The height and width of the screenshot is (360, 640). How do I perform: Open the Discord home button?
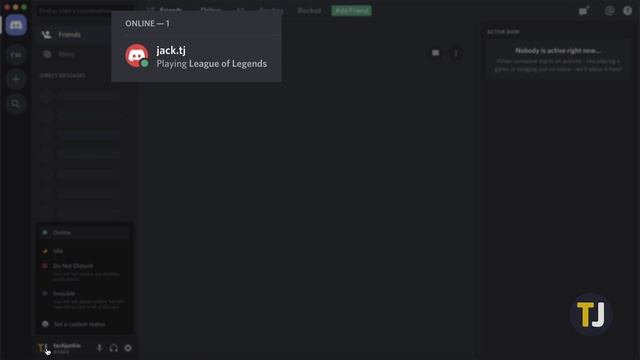tap(16, 25)
